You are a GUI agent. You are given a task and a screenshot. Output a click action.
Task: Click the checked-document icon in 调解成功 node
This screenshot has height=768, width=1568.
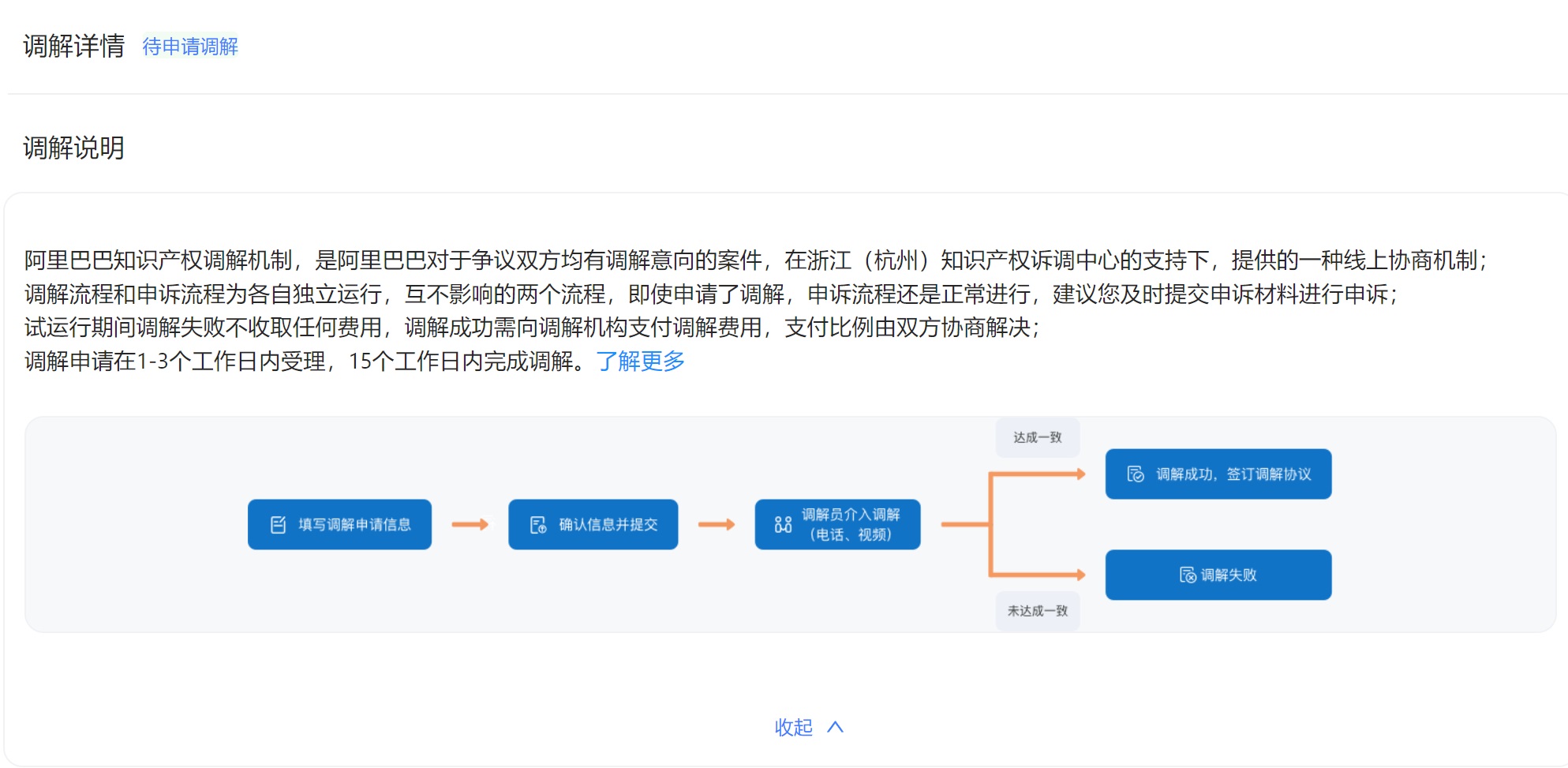tap(1134, 474)
